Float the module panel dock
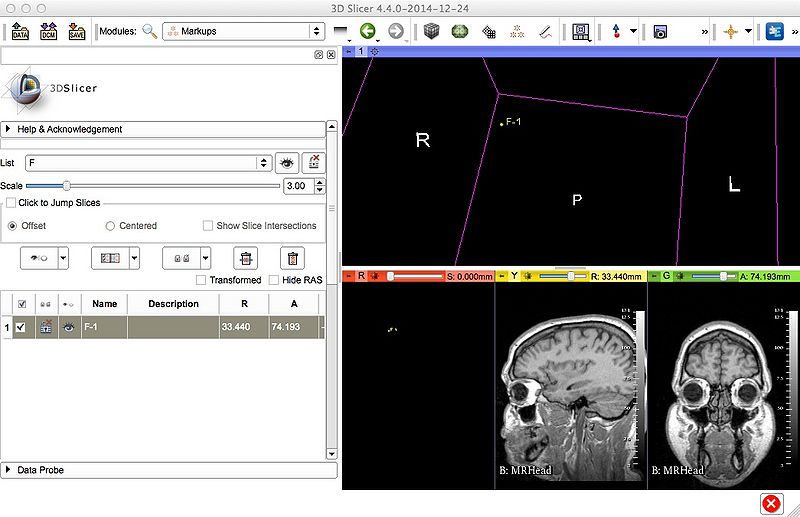 (318, 55)
